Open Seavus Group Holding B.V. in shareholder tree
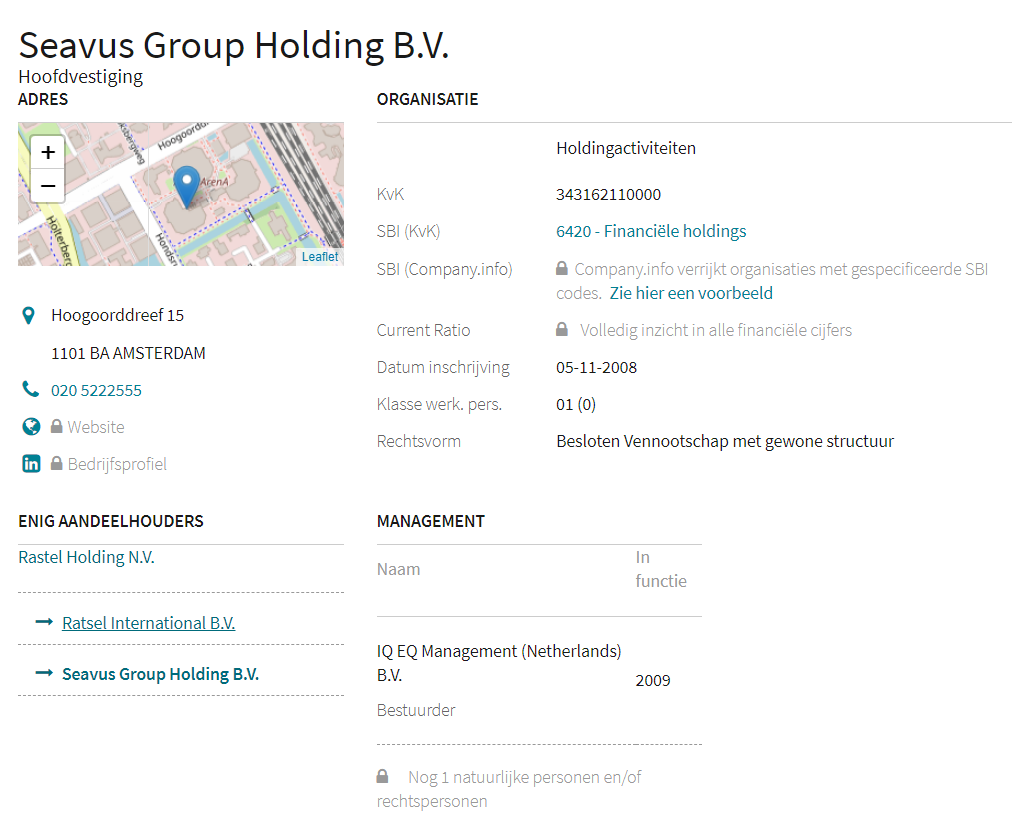Image resolution: width=1012 pixels, height=822 pixels. tap(161, 674)
